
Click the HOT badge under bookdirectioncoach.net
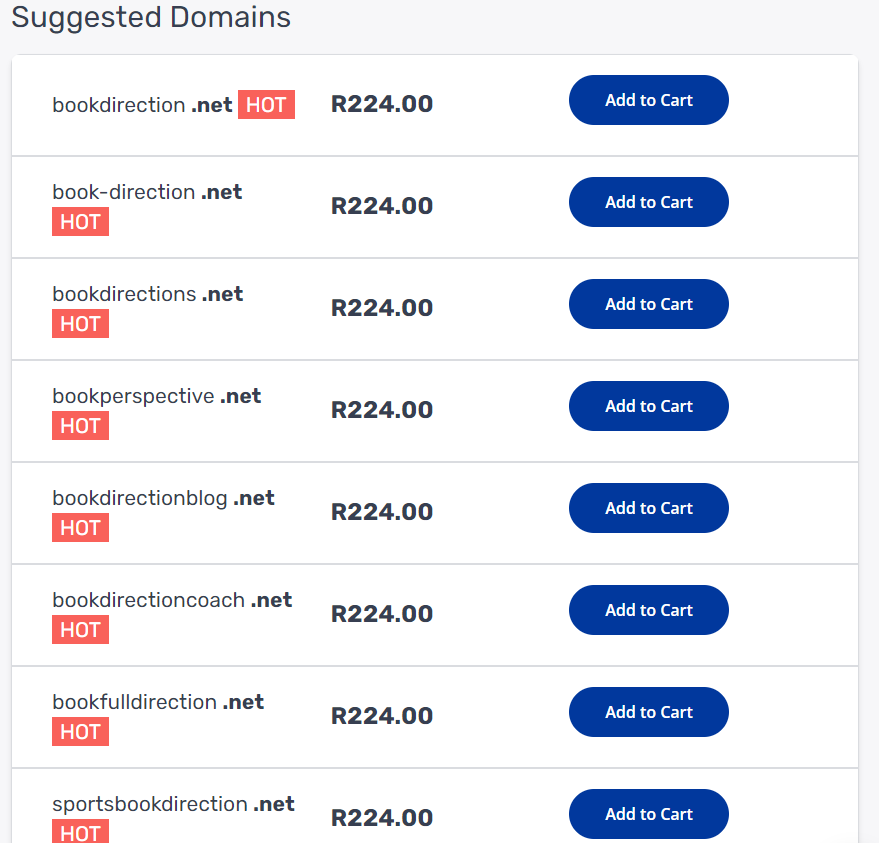click(80, 630)
